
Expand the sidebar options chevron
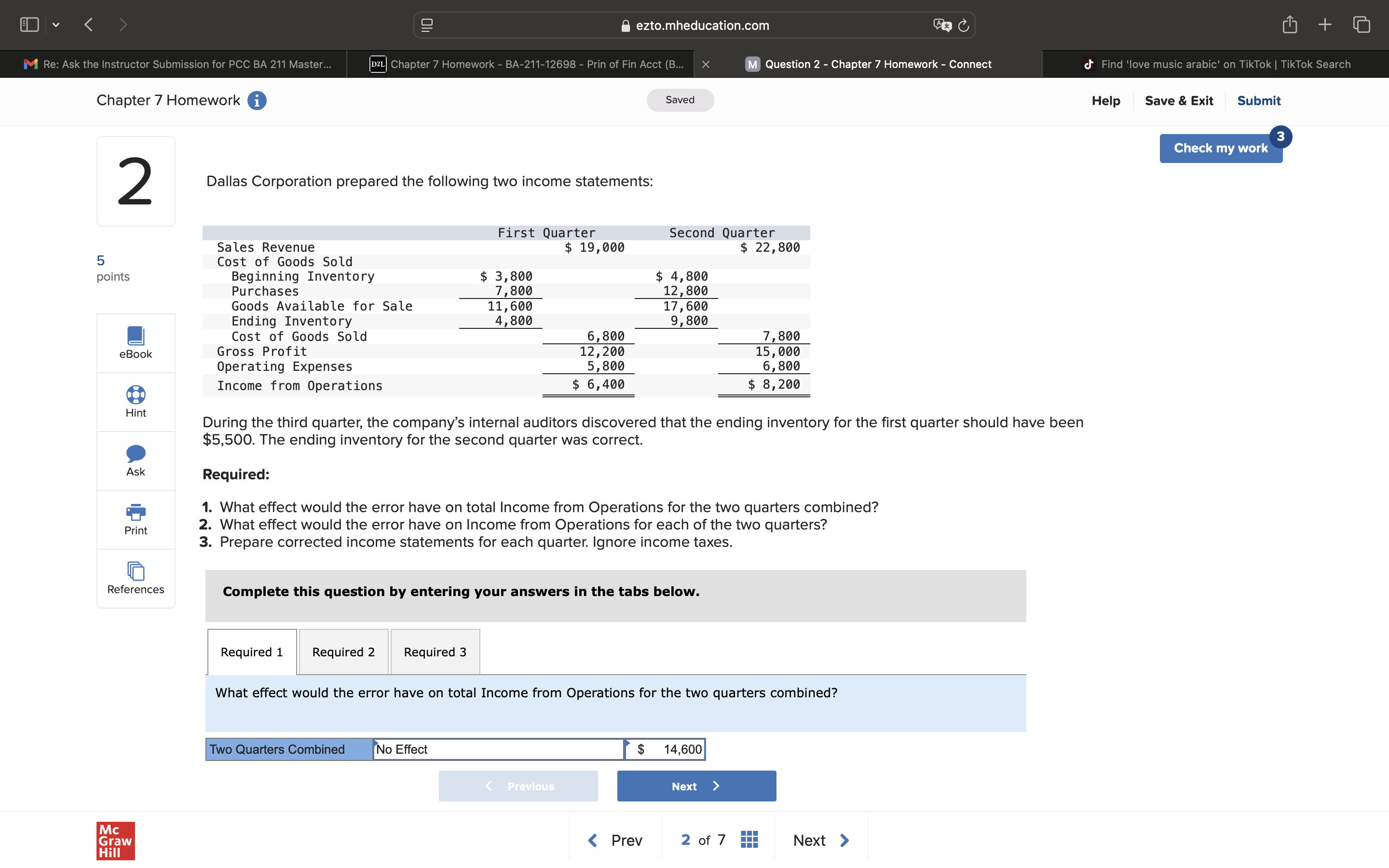[x=55, y=25]
